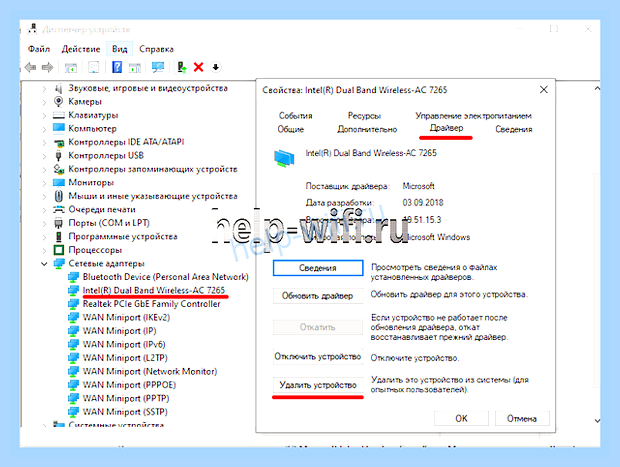Screen dimensions: 620x467
Task: Click the WAN Miniport (SSTP) adapter icon
Action: click(73, 412)
